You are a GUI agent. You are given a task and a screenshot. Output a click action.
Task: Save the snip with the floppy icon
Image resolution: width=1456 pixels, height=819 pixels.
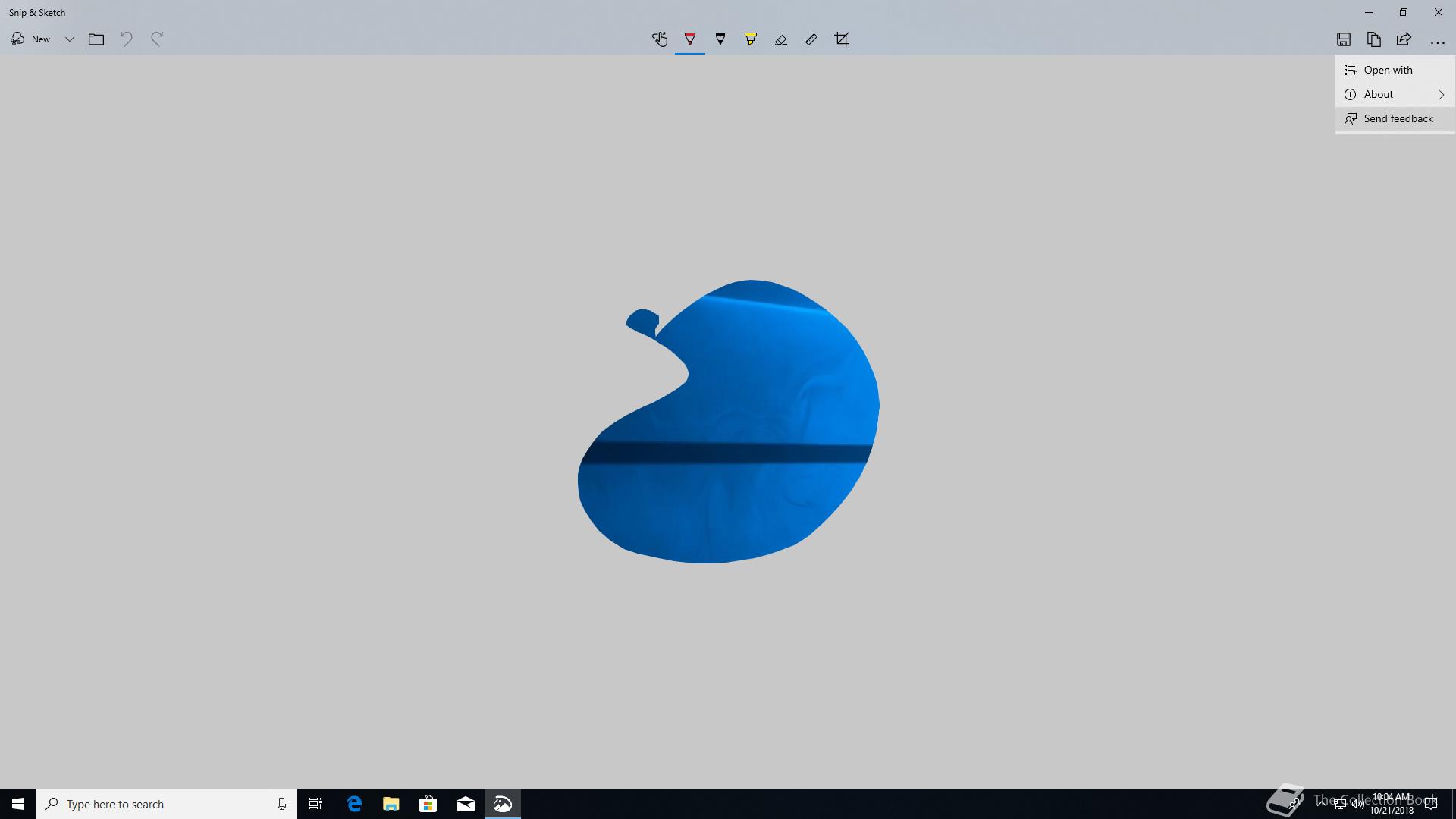click(x=1344, y=39)
